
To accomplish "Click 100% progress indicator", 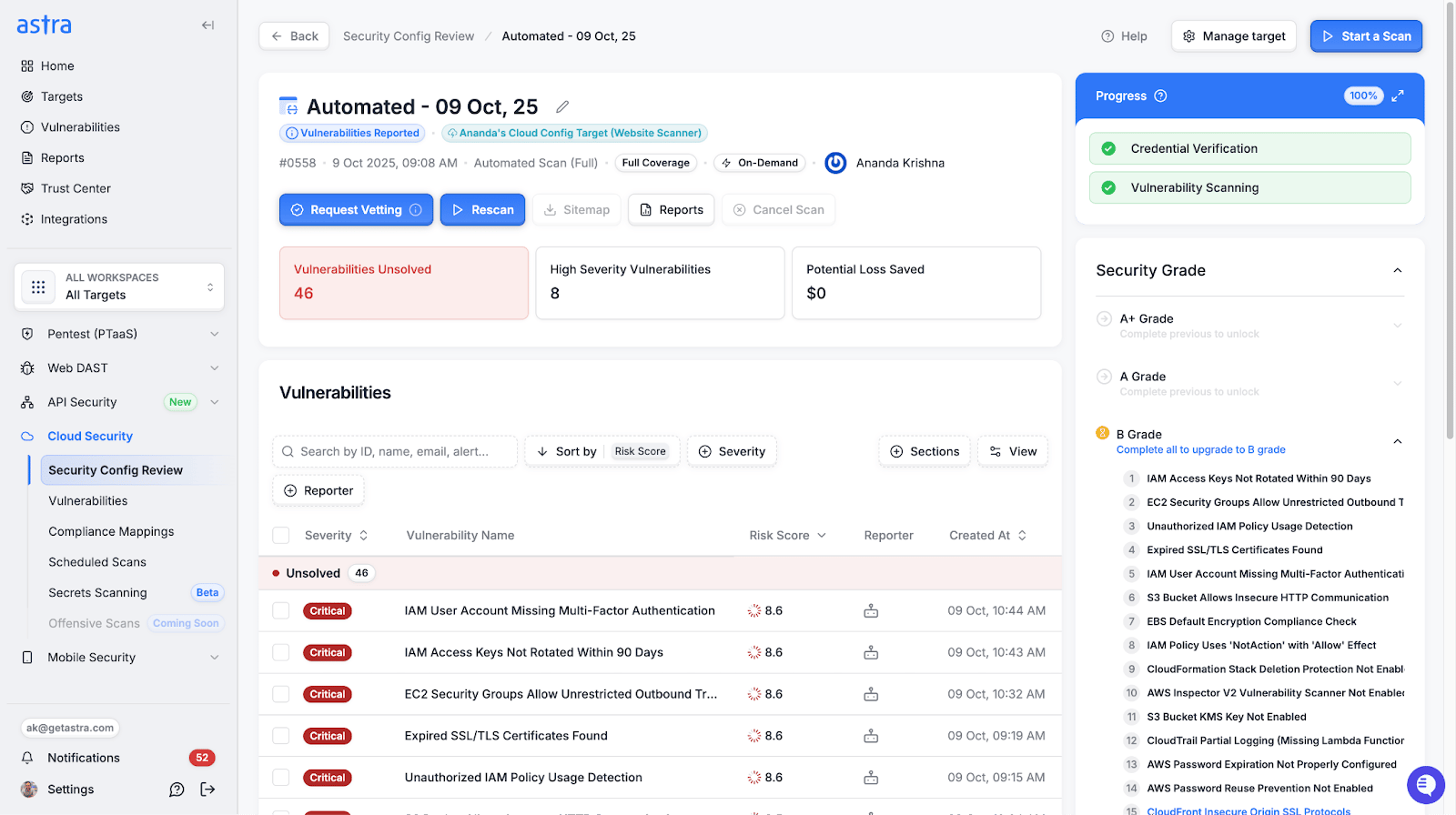I will (1363, 96).
